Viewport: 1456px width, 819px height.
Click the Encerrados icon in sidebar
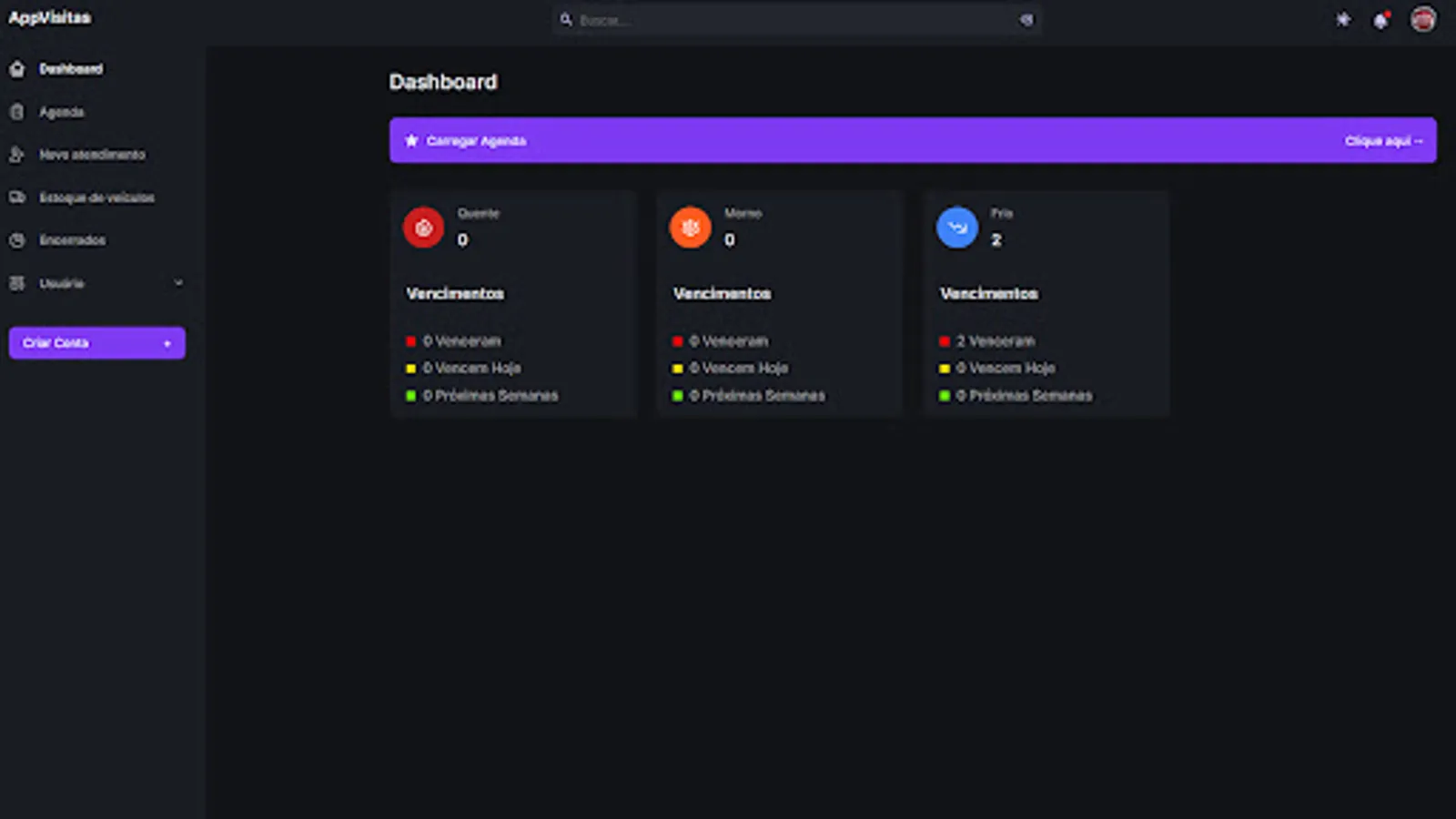(x=17, y=240)
